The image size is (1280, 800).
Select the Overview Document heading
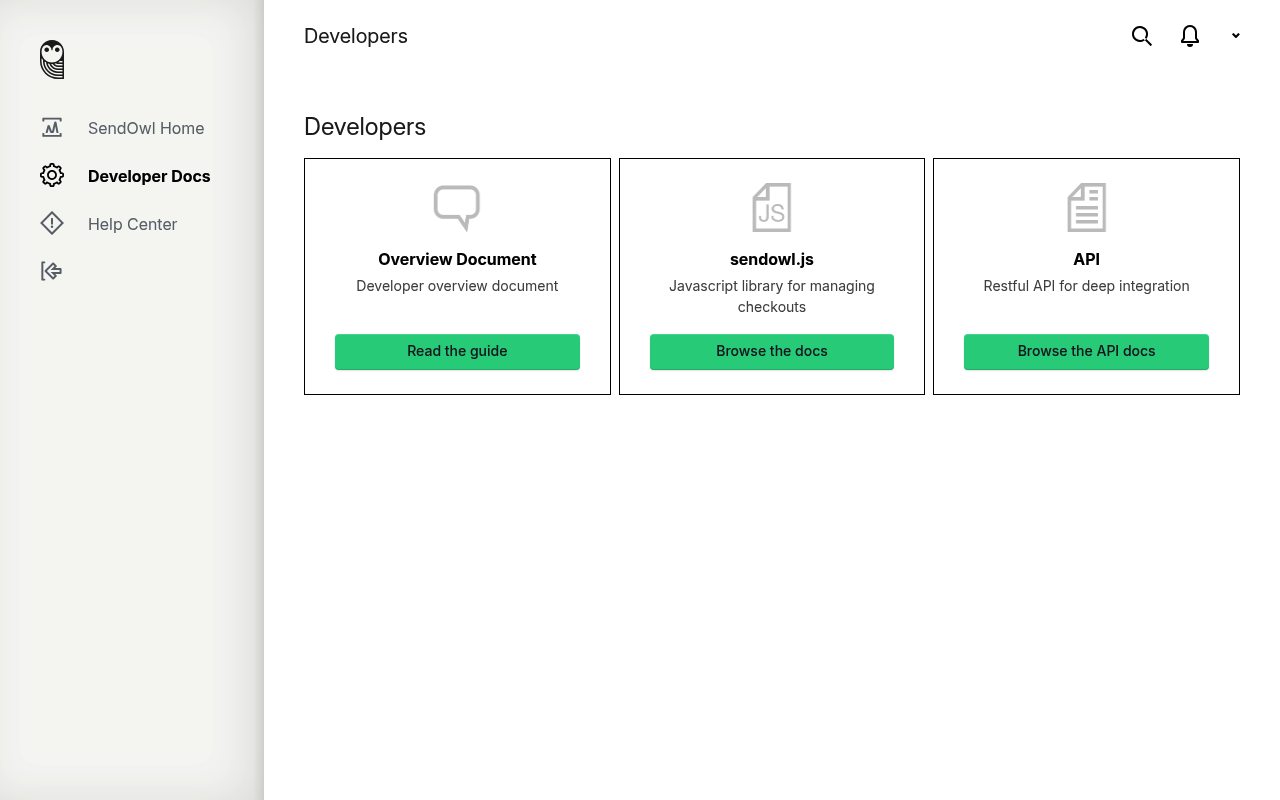[457, 259]
